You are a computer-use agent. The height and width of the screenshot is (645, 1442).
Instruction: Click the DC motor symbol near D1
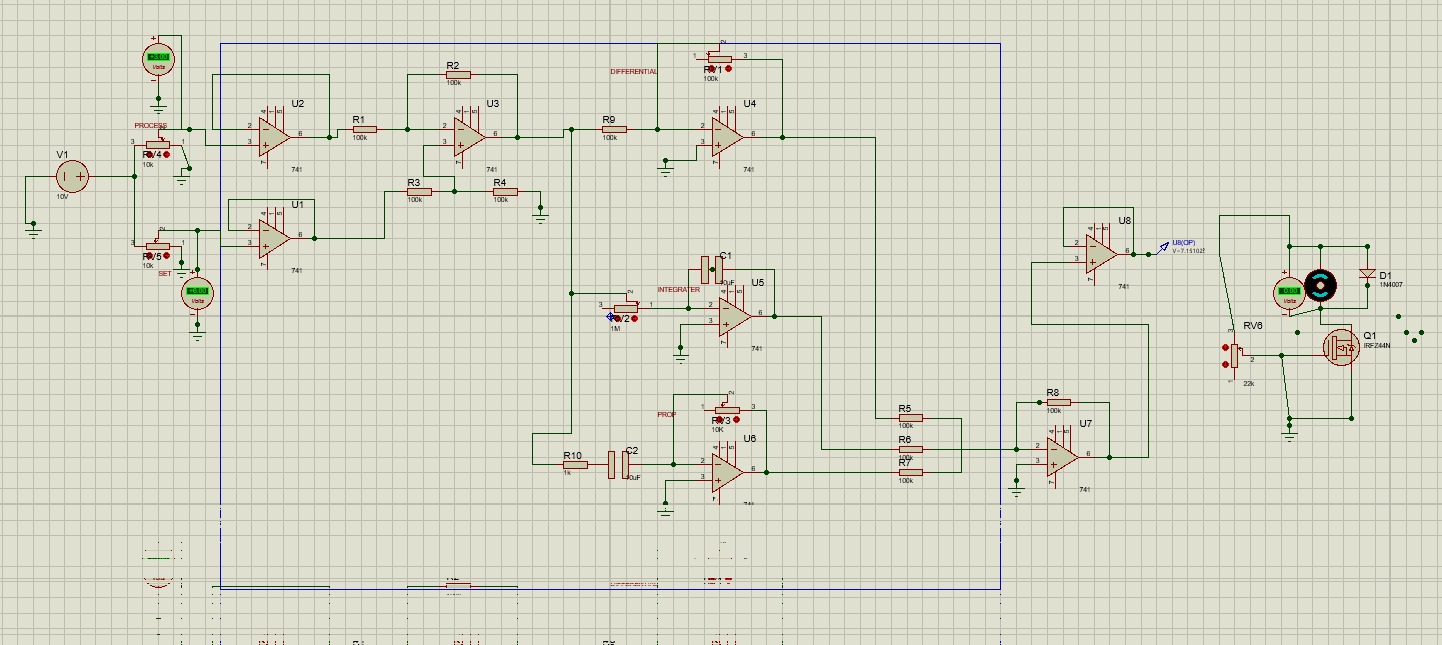(x=1320, y=287)
